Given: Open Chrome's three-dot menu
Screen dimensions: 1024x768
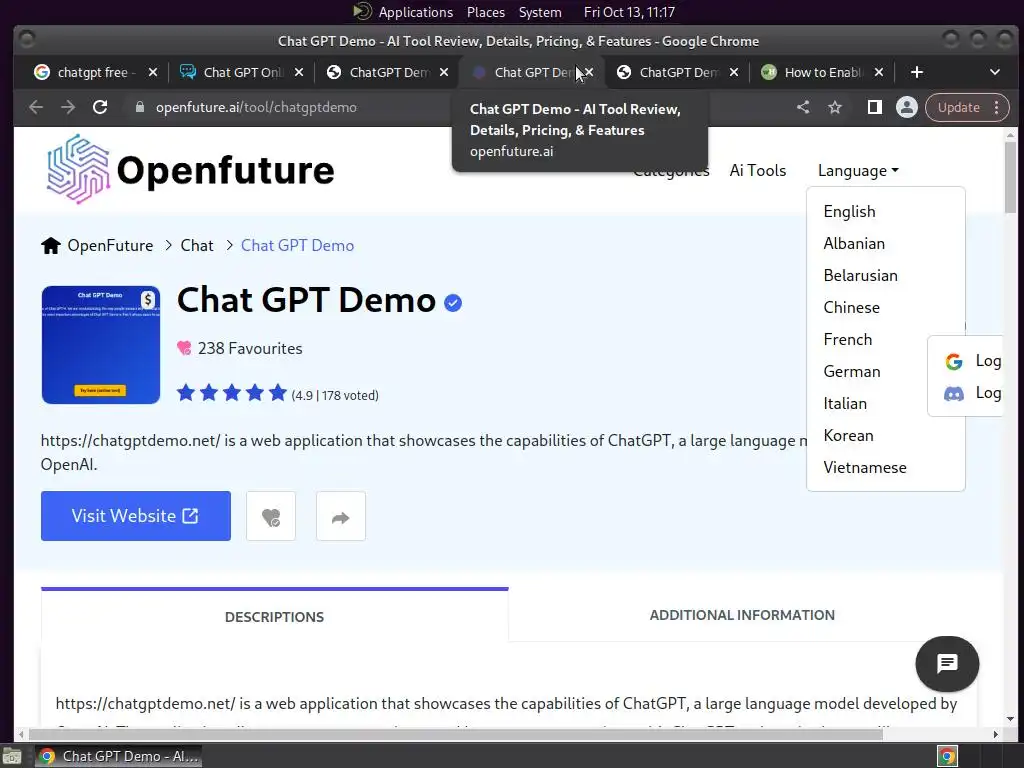Looking at the screenshot, I should (997, 107).
